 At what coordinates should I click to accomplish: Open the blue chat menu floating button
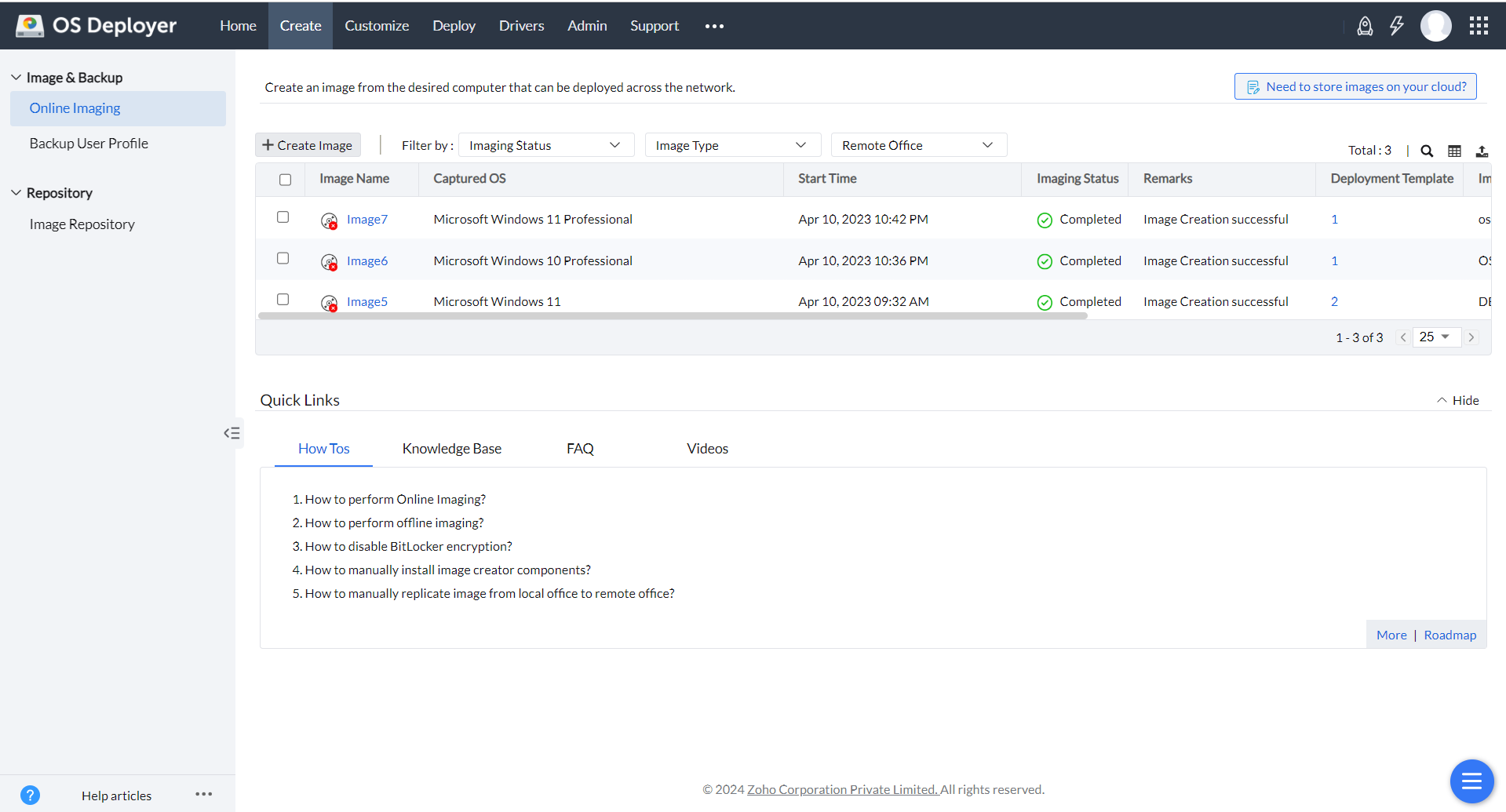tap(1471, 781)
